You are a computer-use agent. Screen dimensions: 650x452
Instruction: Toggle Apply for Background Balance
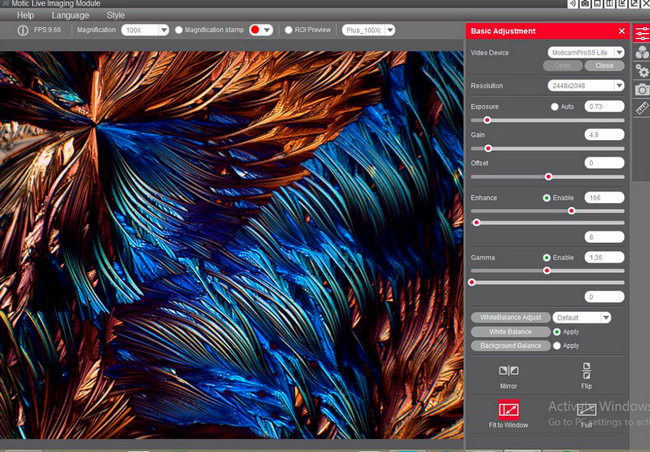click(x=556, y=346)
